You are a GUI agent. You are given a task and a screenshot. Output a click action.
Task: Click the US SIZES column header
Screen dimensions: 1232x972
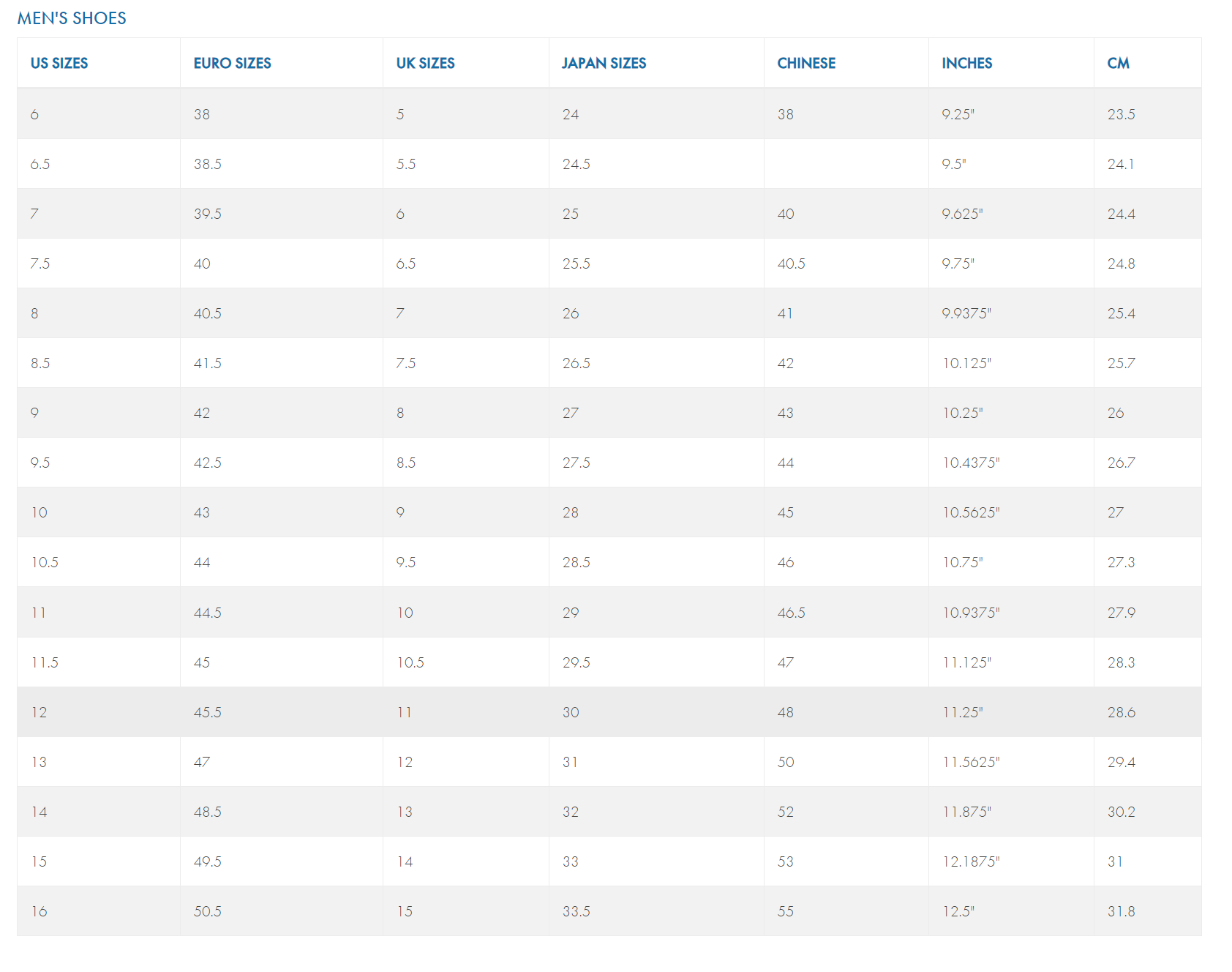59,64
